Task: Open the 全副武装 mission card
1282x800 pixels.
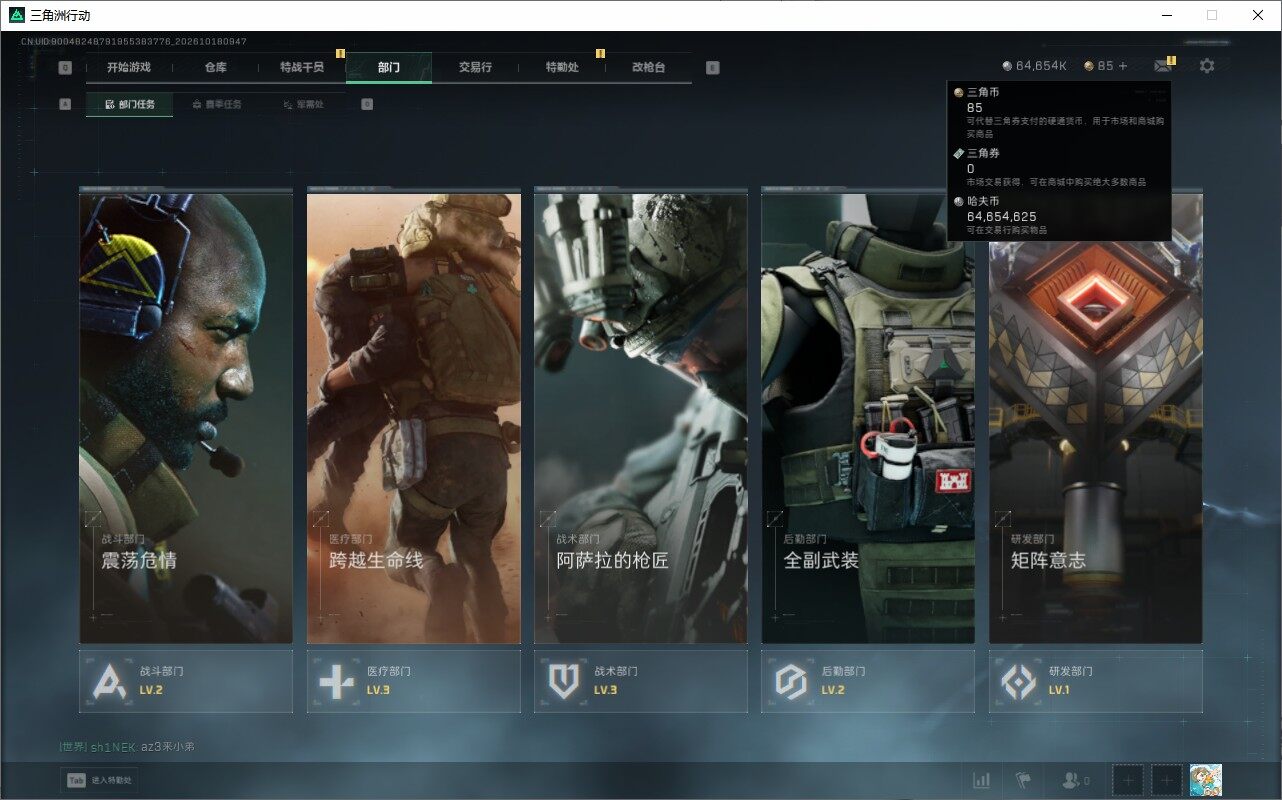Action: tap(868, 418)
